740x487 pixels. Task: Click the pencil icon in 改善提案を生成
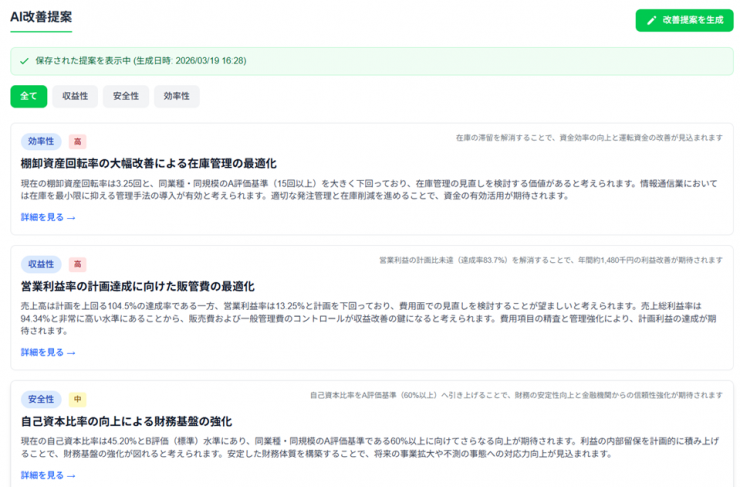point(652,20)
